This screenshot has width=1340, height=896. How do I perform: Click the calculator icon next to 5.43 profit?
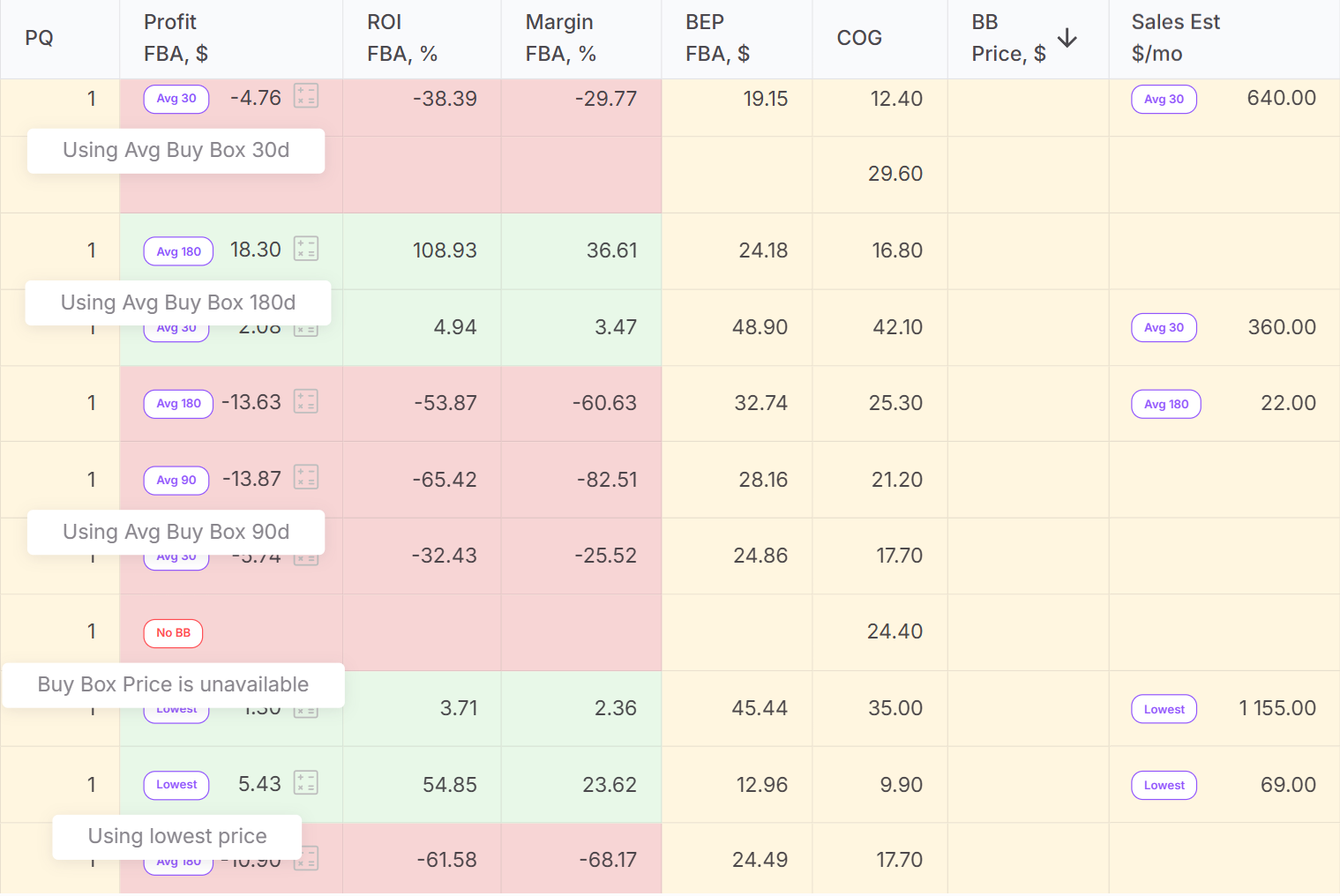coord(306,782)
